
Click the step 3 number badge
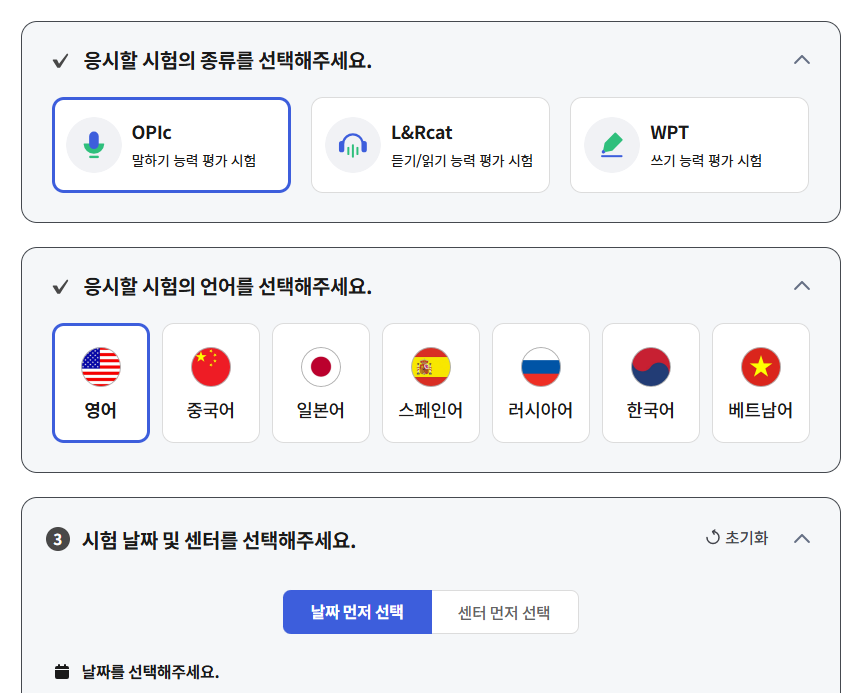click(58, 540)
